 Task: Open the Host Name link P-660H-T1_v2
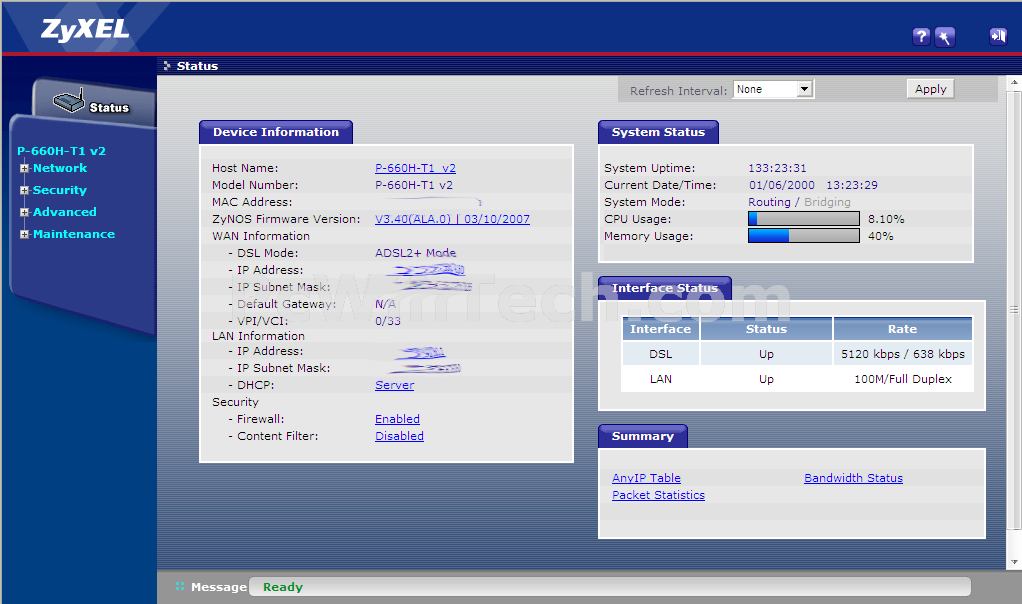click(x=415, y=168)
